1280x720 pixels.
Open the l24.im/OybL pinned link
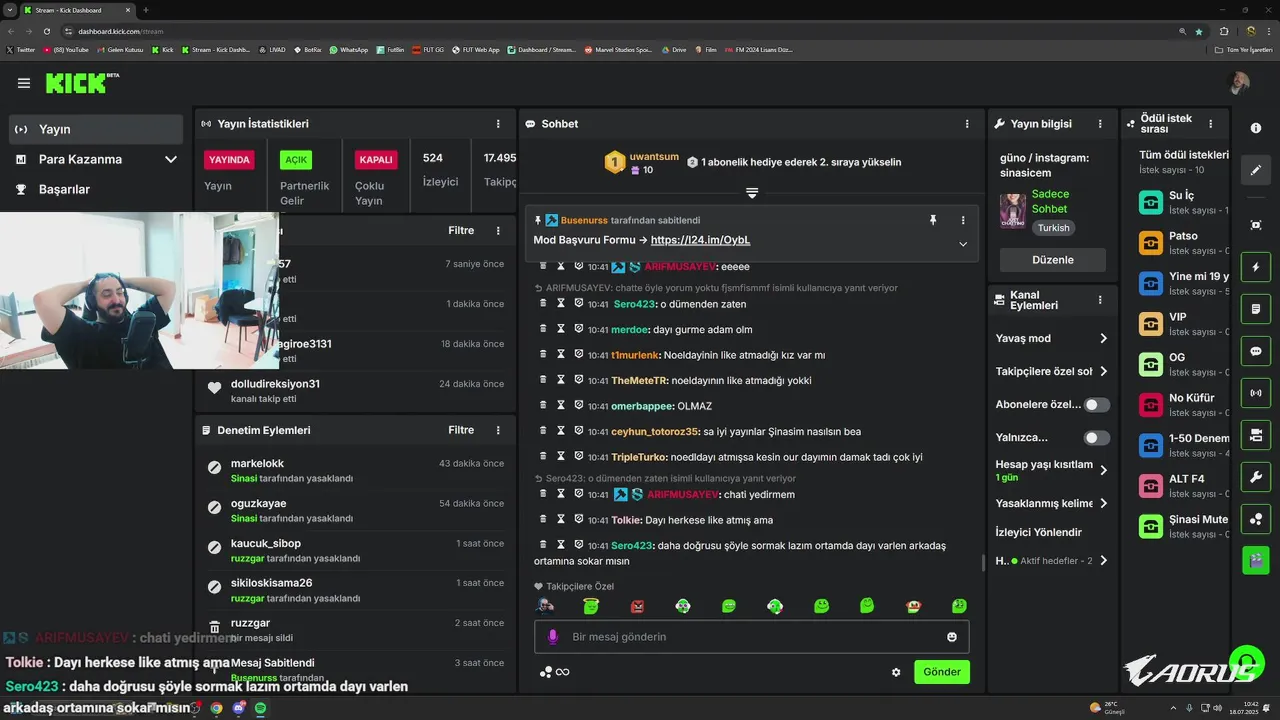coord(700,240)
